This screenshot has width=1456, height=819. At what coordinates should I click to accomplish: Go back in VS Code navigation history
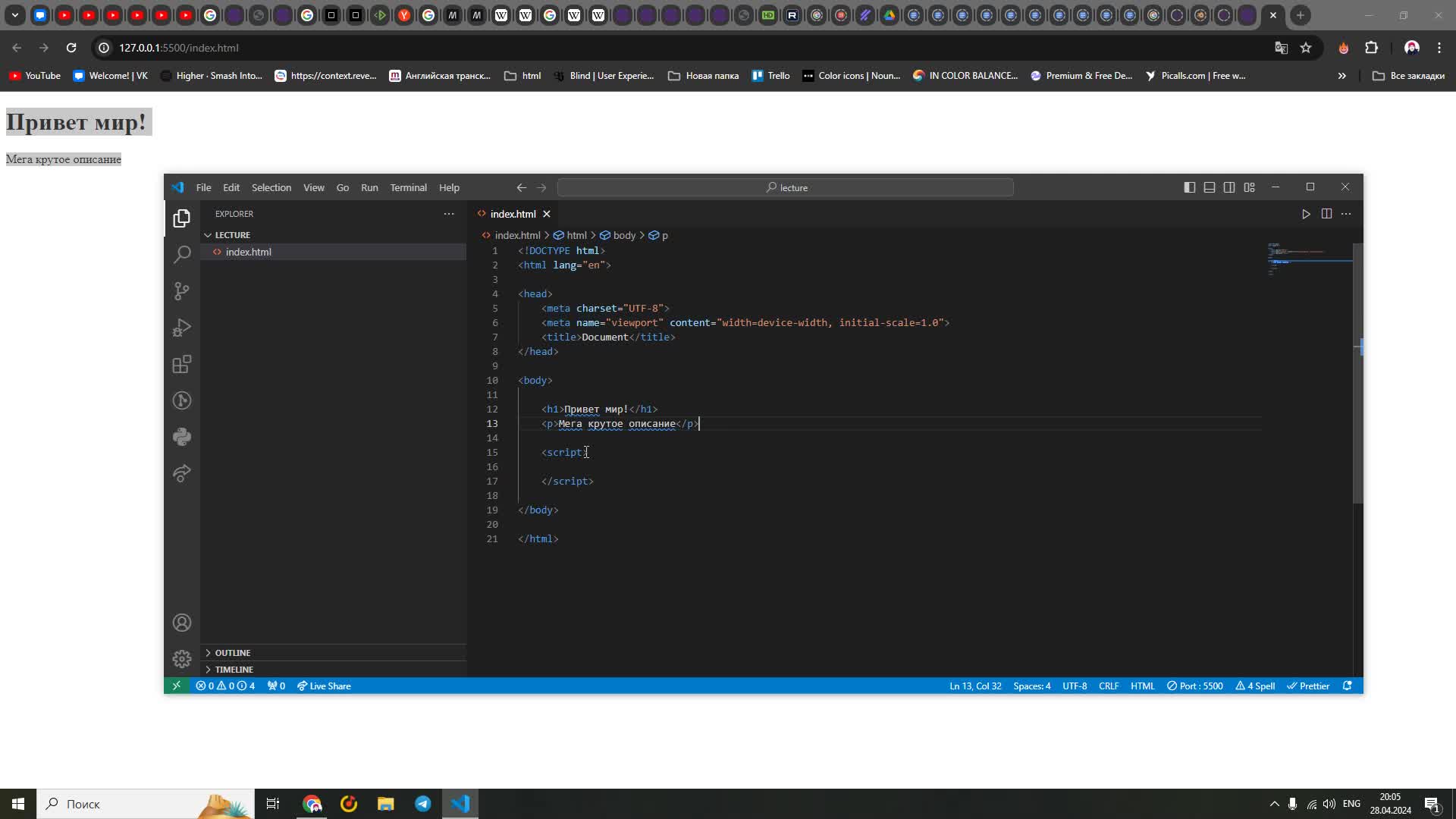[521, 187]
